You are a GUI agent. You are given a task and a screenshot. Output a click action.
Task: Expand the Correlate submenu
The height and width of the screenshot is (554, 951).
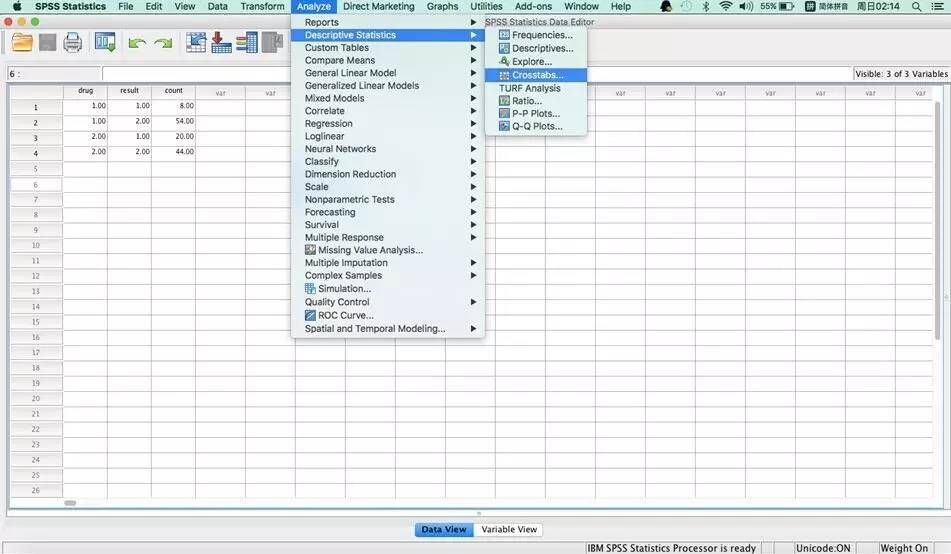[x=388, y=111]
